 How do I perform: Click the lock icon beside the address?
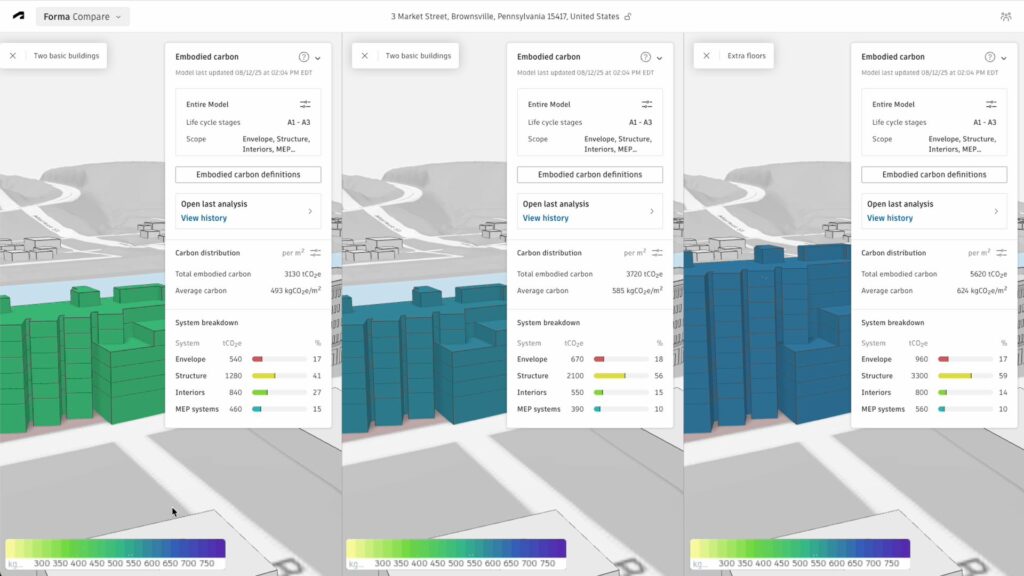[x=628, y=17]
